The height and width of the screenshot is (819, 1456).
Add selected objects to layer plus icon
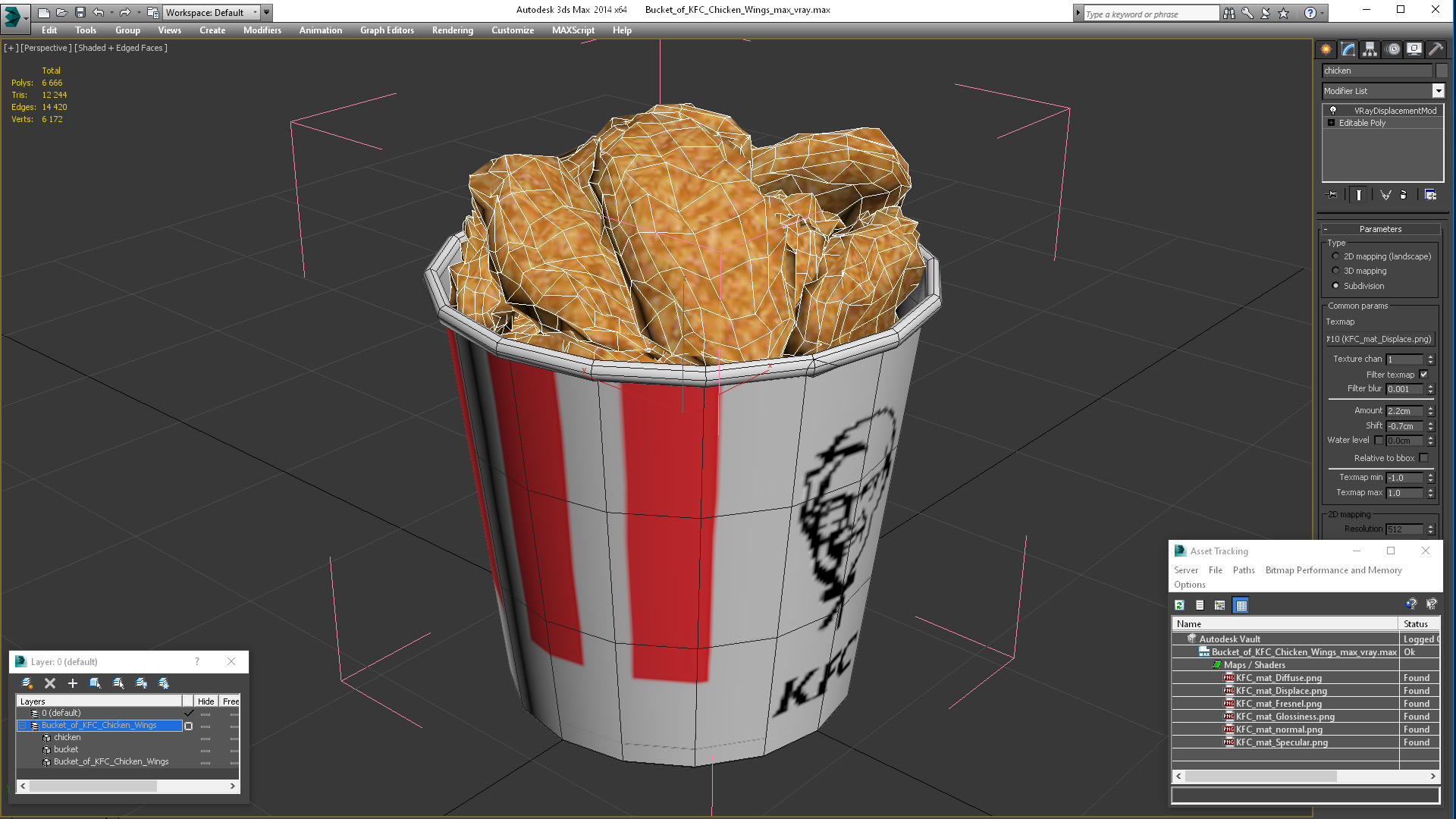pyautogui.click(x=73, y=683)
